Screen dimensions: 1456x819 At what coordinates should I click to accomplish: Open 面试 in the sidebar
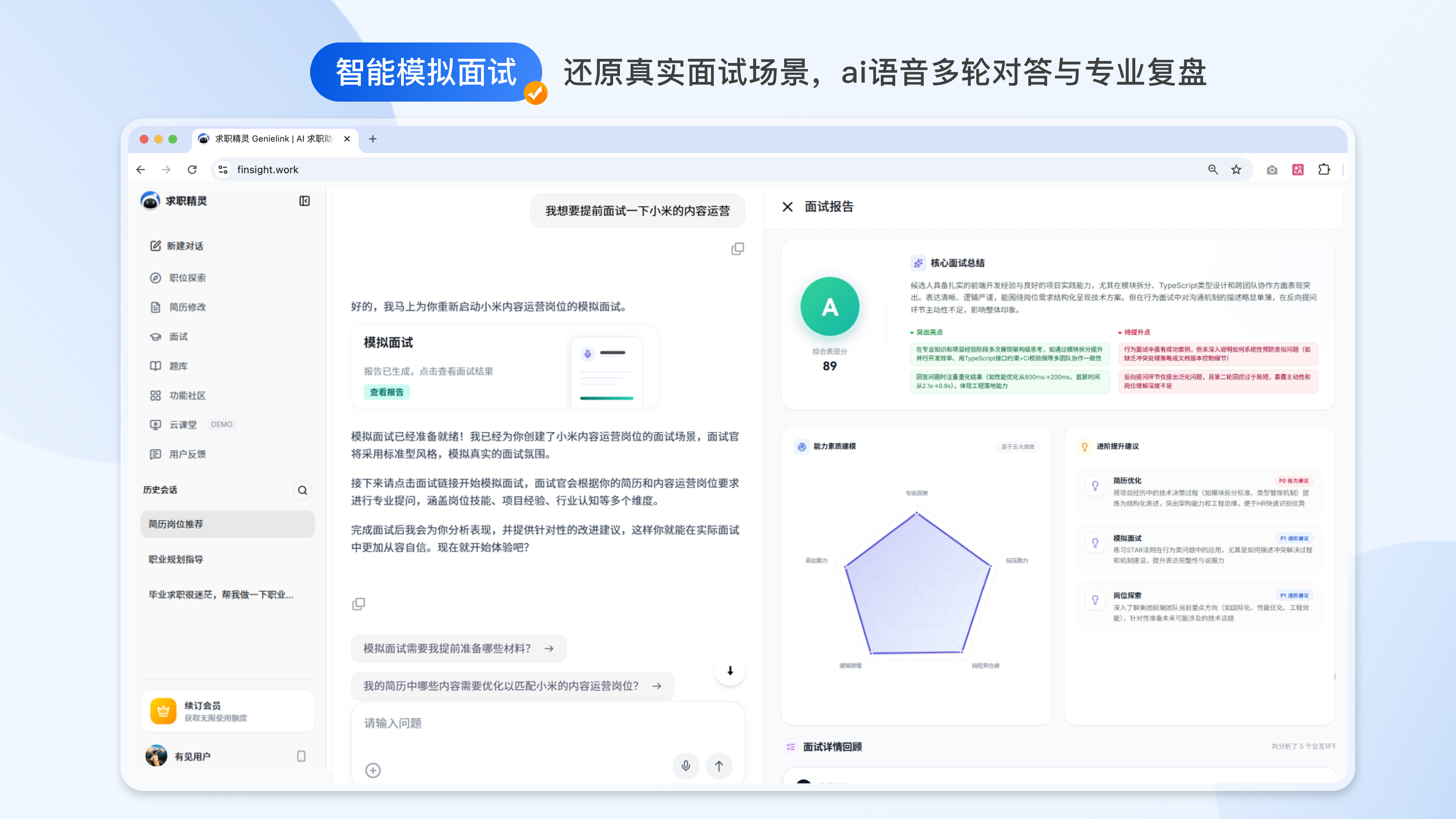pyautogui.click(x=168, y=336)
